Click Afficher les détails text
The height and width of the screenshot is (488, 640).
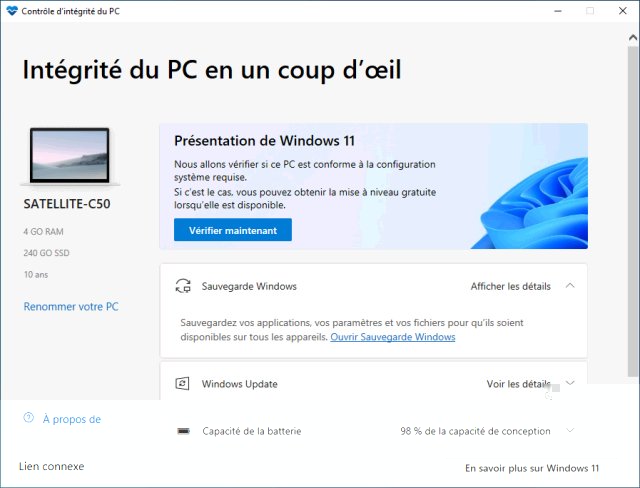[511, 286]
